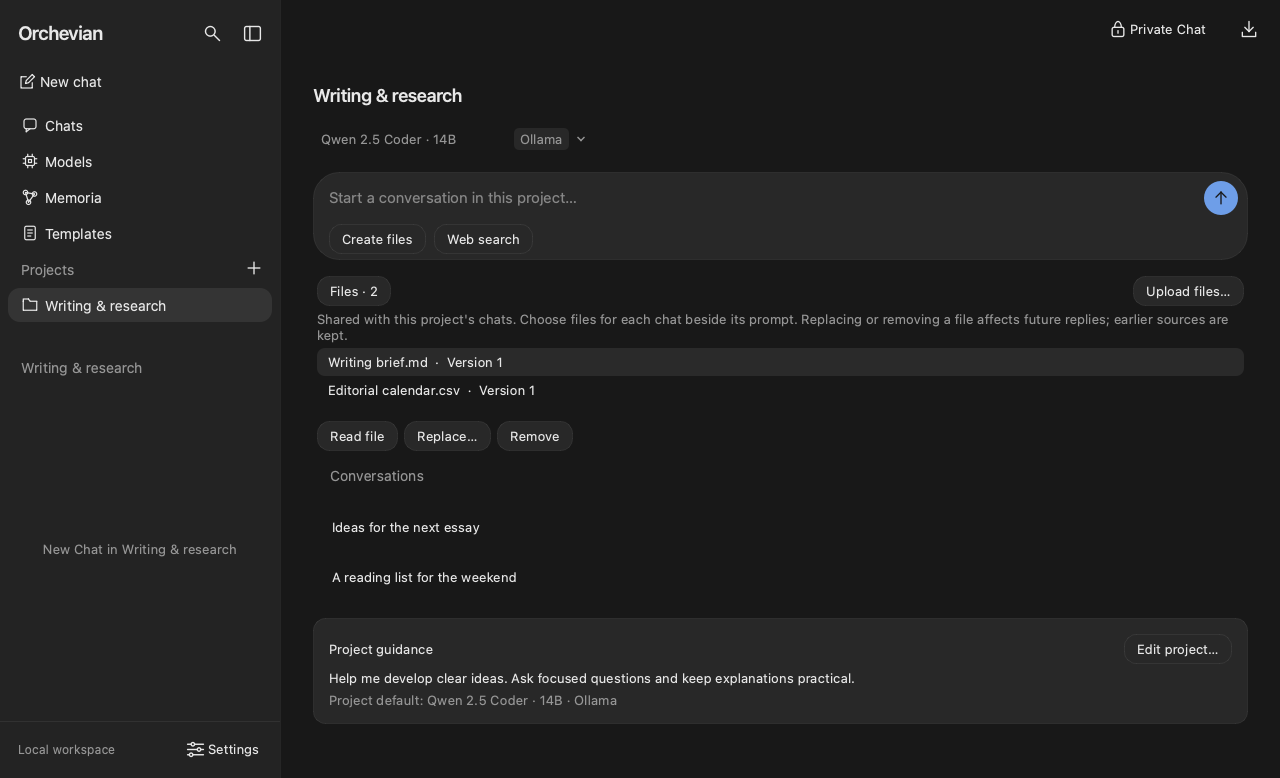
Task: Open the Ideas for the next essay conversation
Action: pos(406,527)
